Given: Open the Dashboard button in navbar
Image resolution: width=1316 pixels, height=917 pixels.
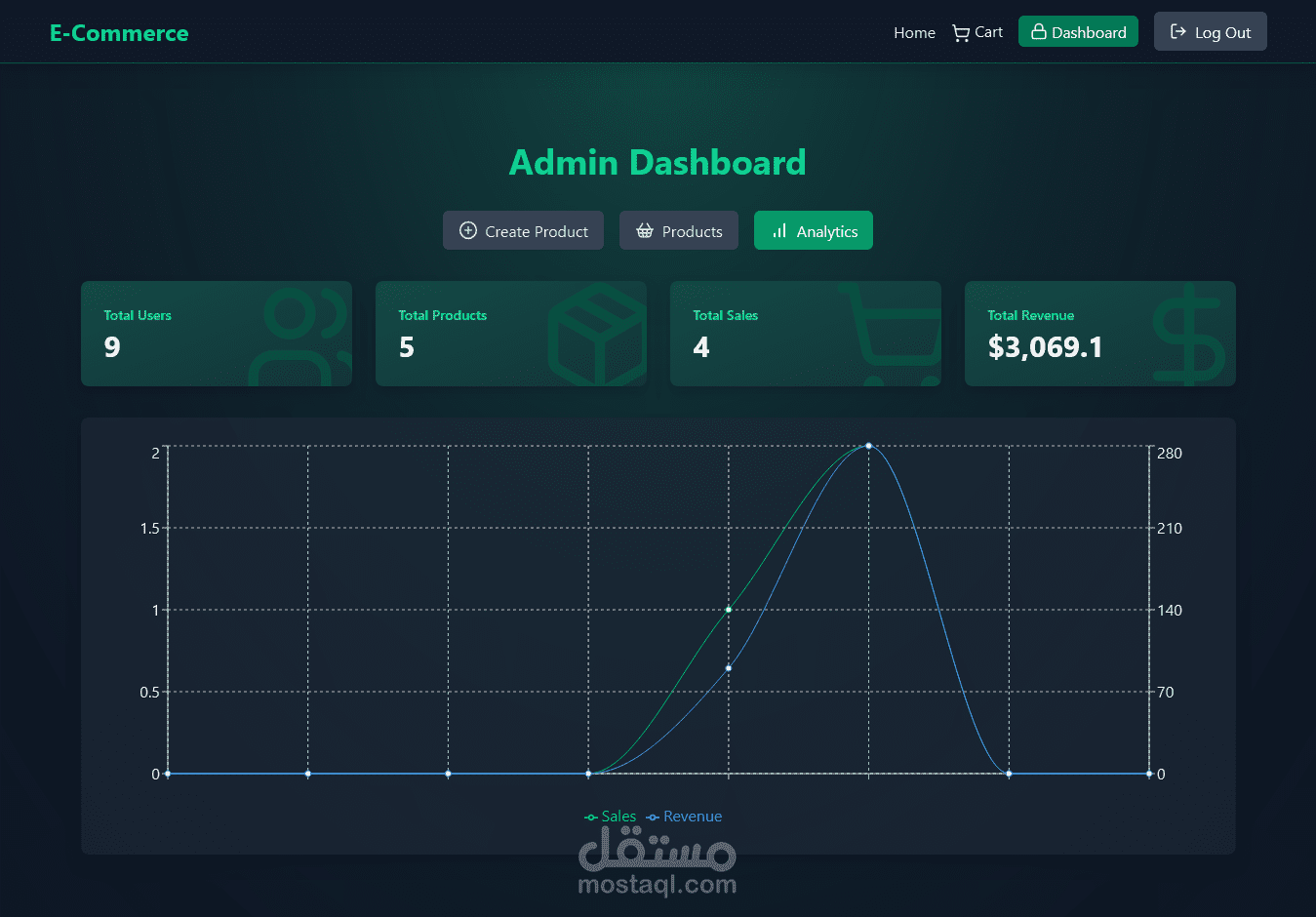Looking at the screenshot, I should click(1078, 31).
